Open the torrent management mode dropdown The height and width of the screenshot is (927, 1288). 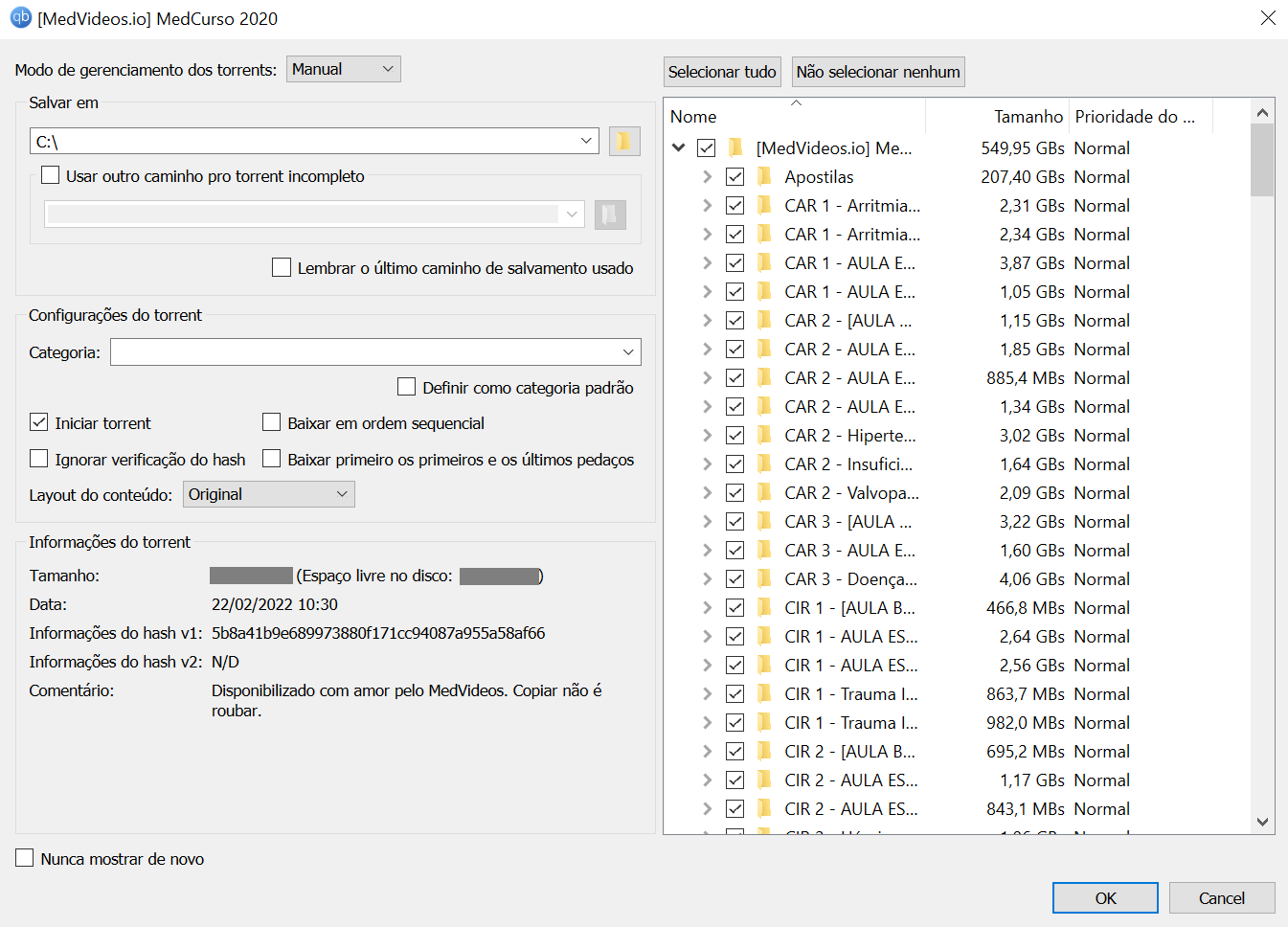coord(343,69)
